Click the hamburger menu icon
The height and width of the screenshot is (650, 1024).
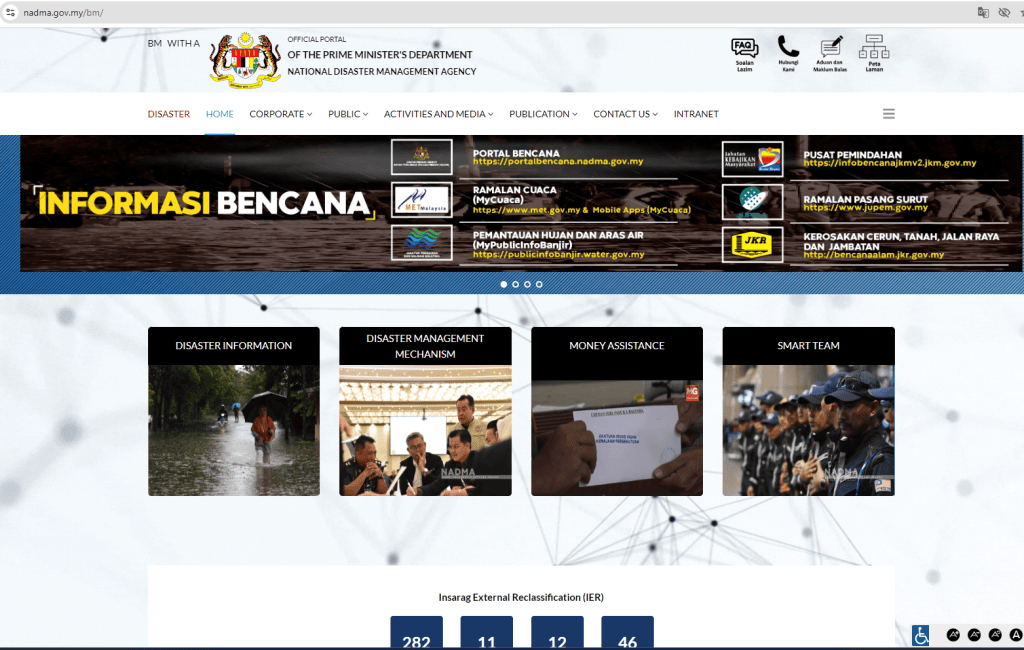(x=889, y=114)
